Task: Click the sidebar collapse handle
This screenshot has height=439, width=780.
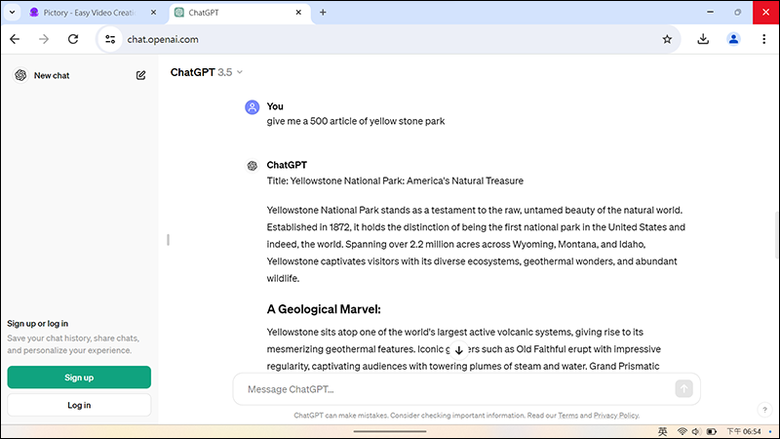Action: [168, 240]
